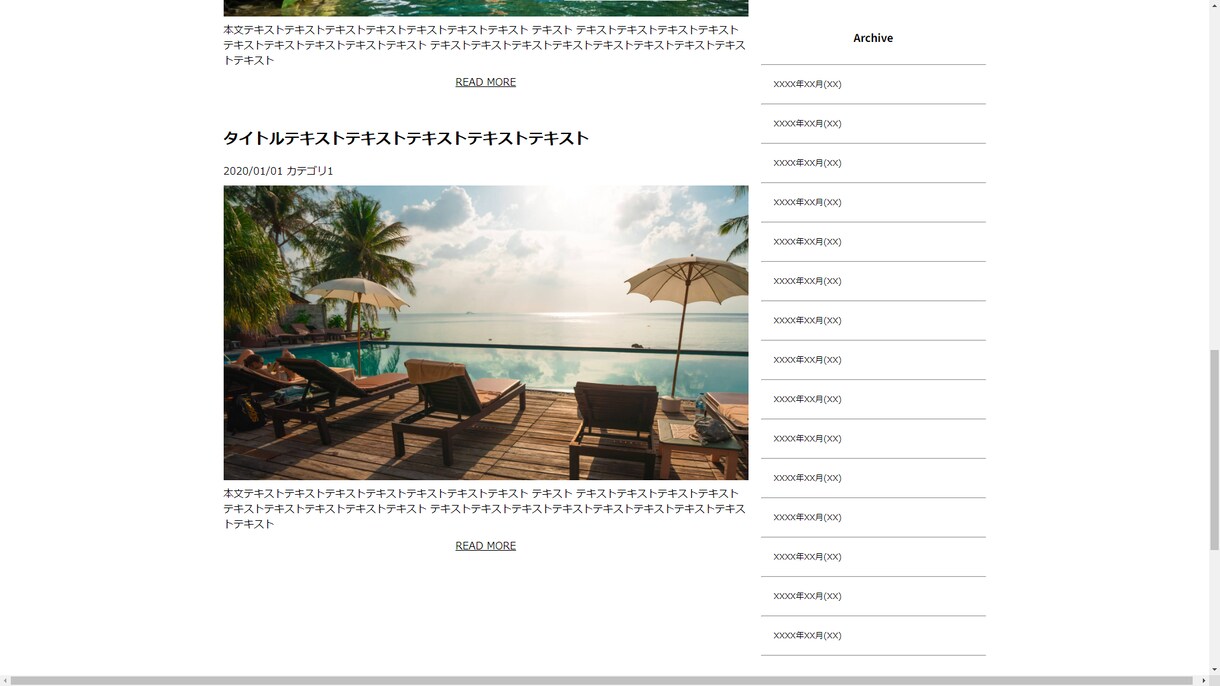Click the article title タイトルテキストテキスト heading
The height and width of the screenshot is (686, 1220).
[x=406, y=138]
